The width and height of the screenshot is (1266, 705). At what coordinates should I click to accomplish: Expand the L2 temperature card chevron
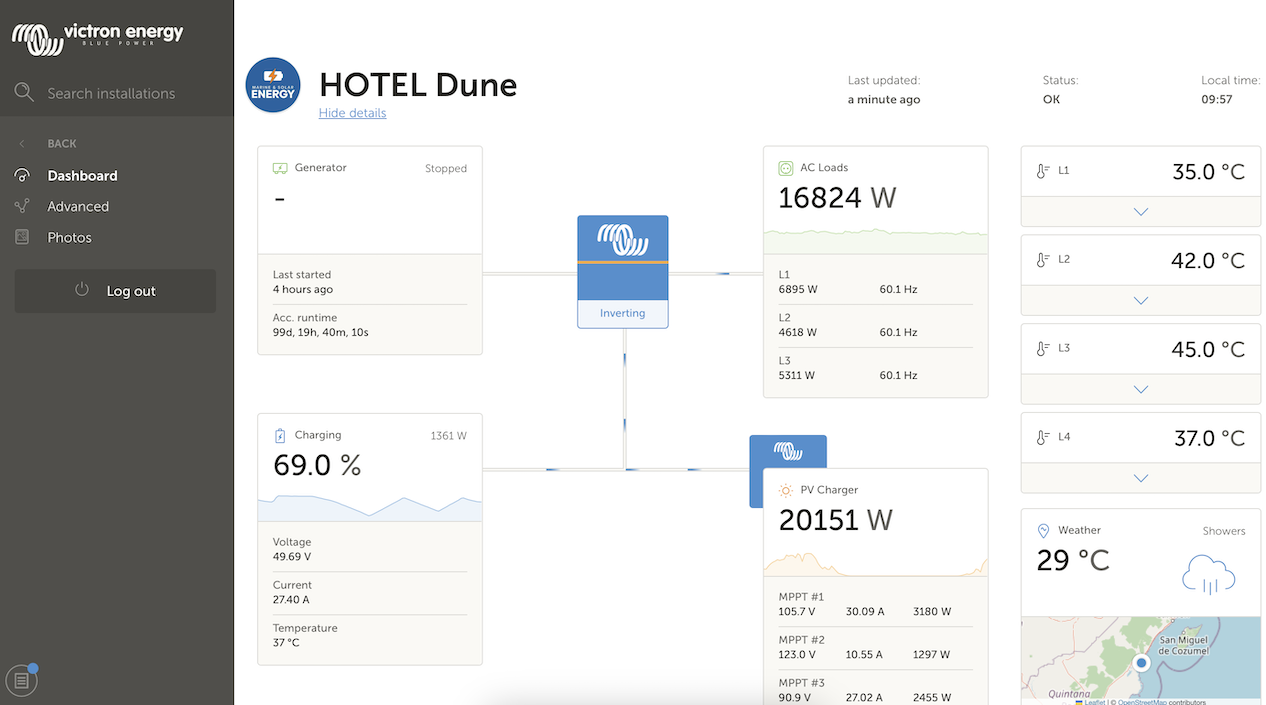pyautogui.click(x=1140, y=301)
